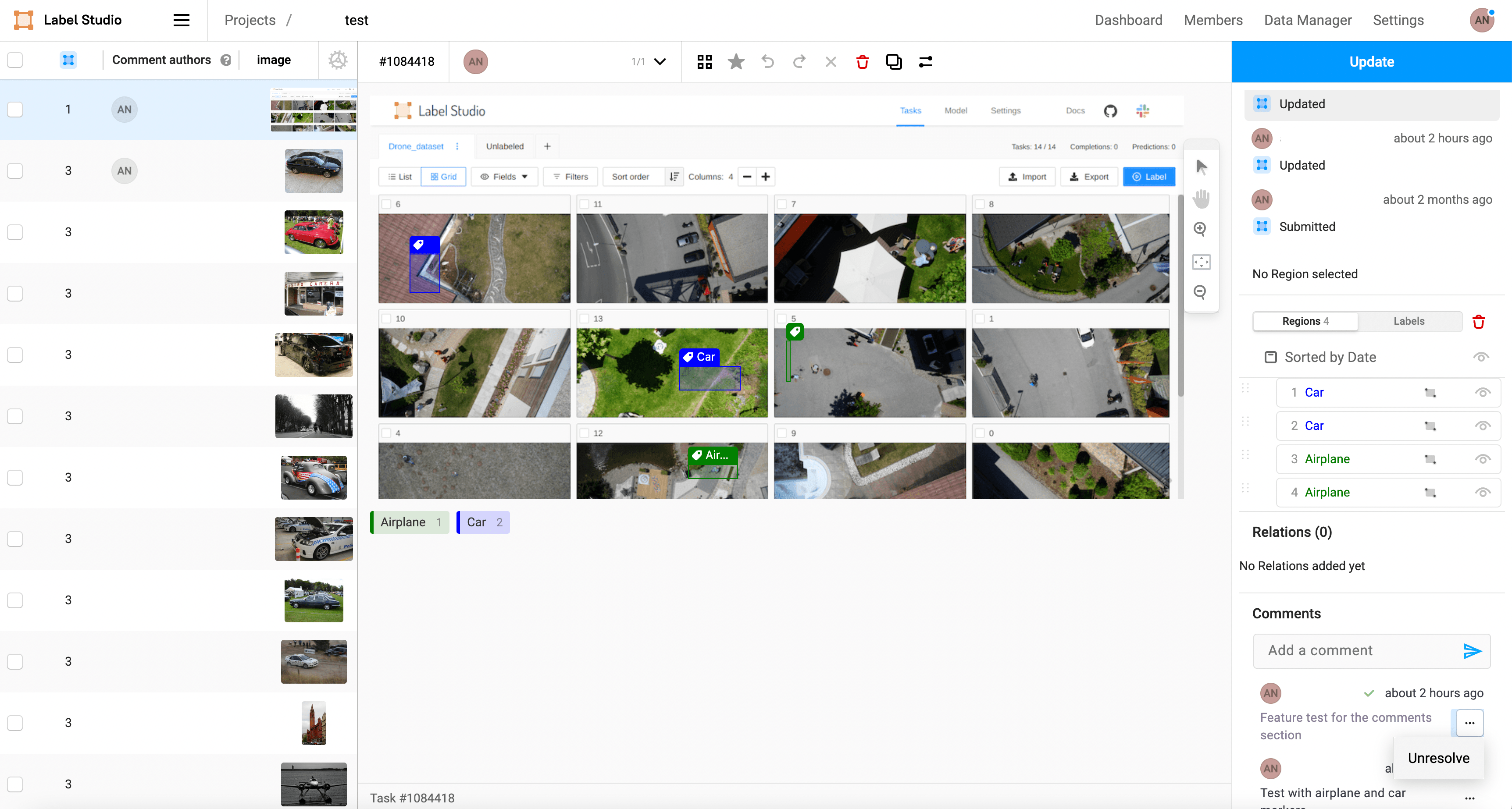Send the comment with the paper plane icon
The height and width of the screenshot is (809, 1512).
(x=1472, y=651)
